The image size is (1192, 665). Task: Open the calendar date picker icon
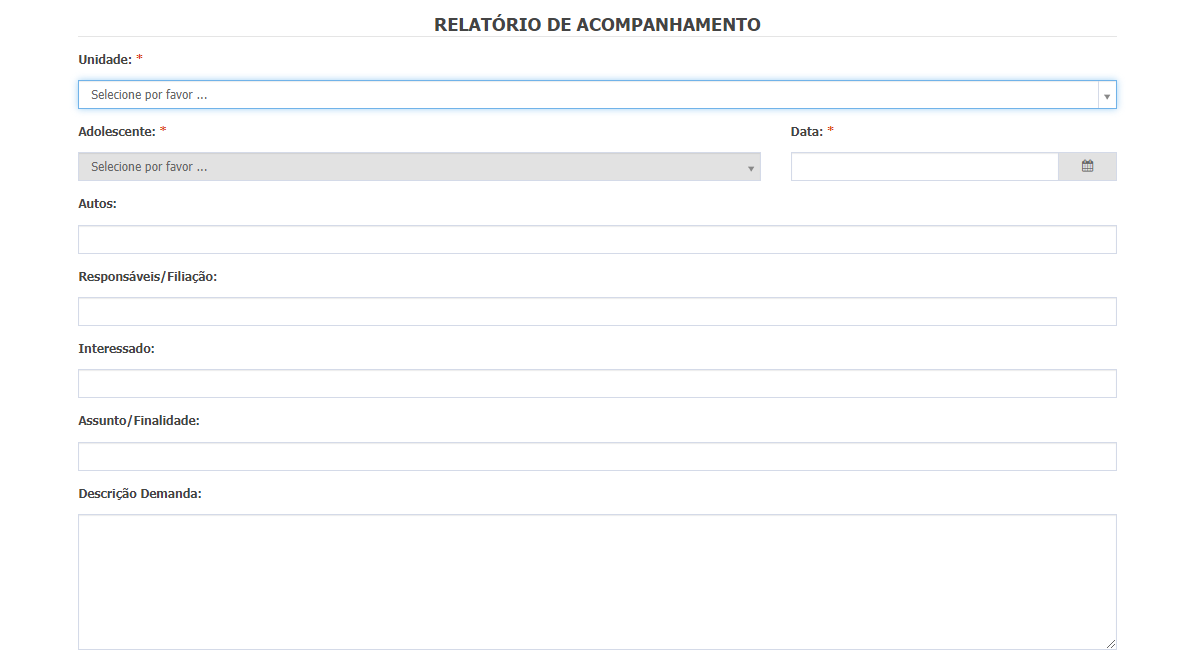[x=1087, y=167]
